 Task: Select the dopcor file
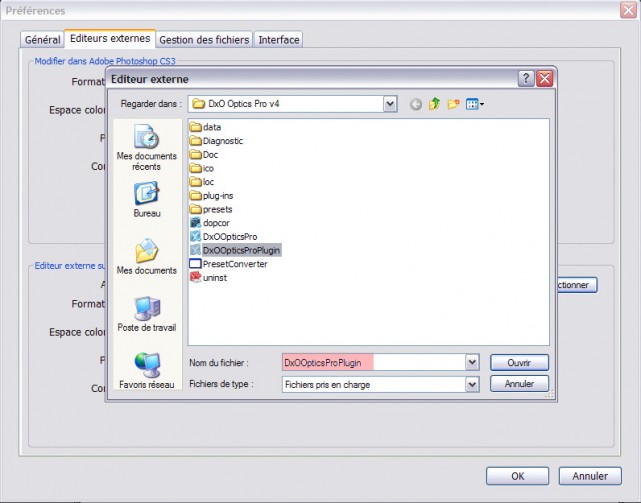click(210, 223)
